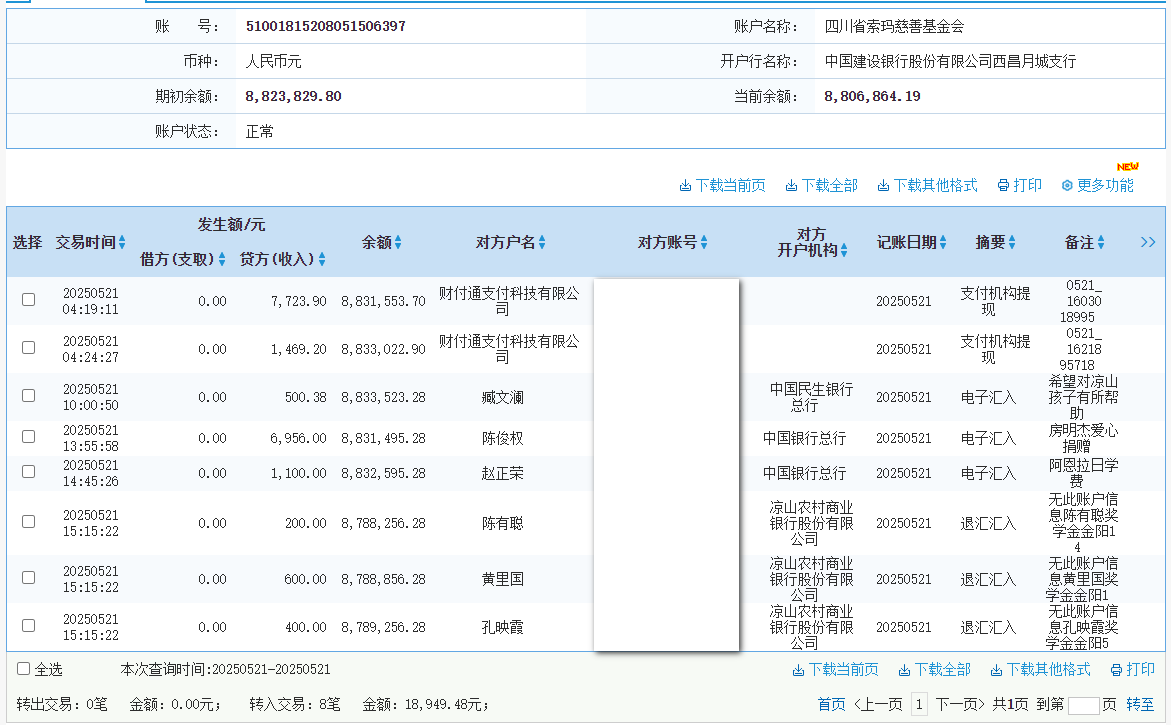This screenshot has height=725, width=1171.
Task: Click branch name 中国建设银行股份有限公司西昌月城支行
Action: 950,61
